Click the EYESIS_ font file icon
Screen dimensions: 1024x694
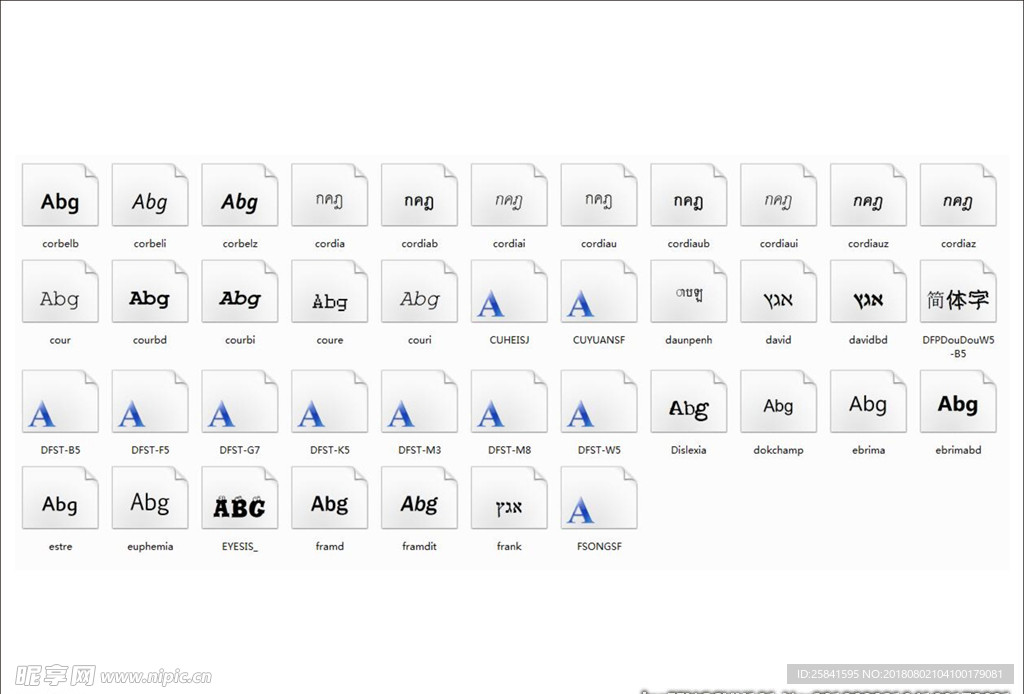click(240, 500)
